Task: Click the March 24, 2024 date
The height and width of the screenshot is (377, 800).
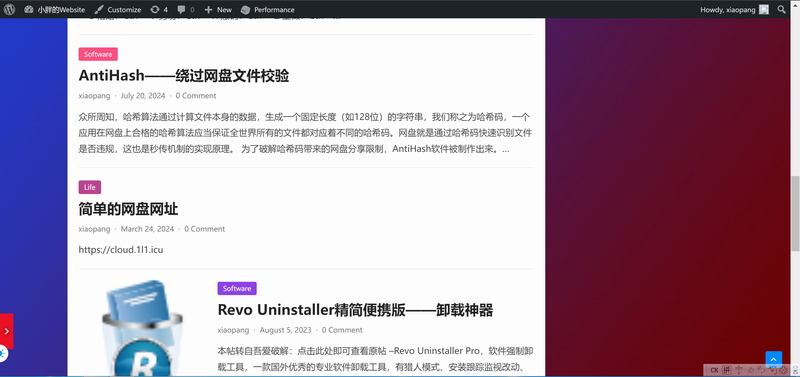Action: [x=147, y=229]
